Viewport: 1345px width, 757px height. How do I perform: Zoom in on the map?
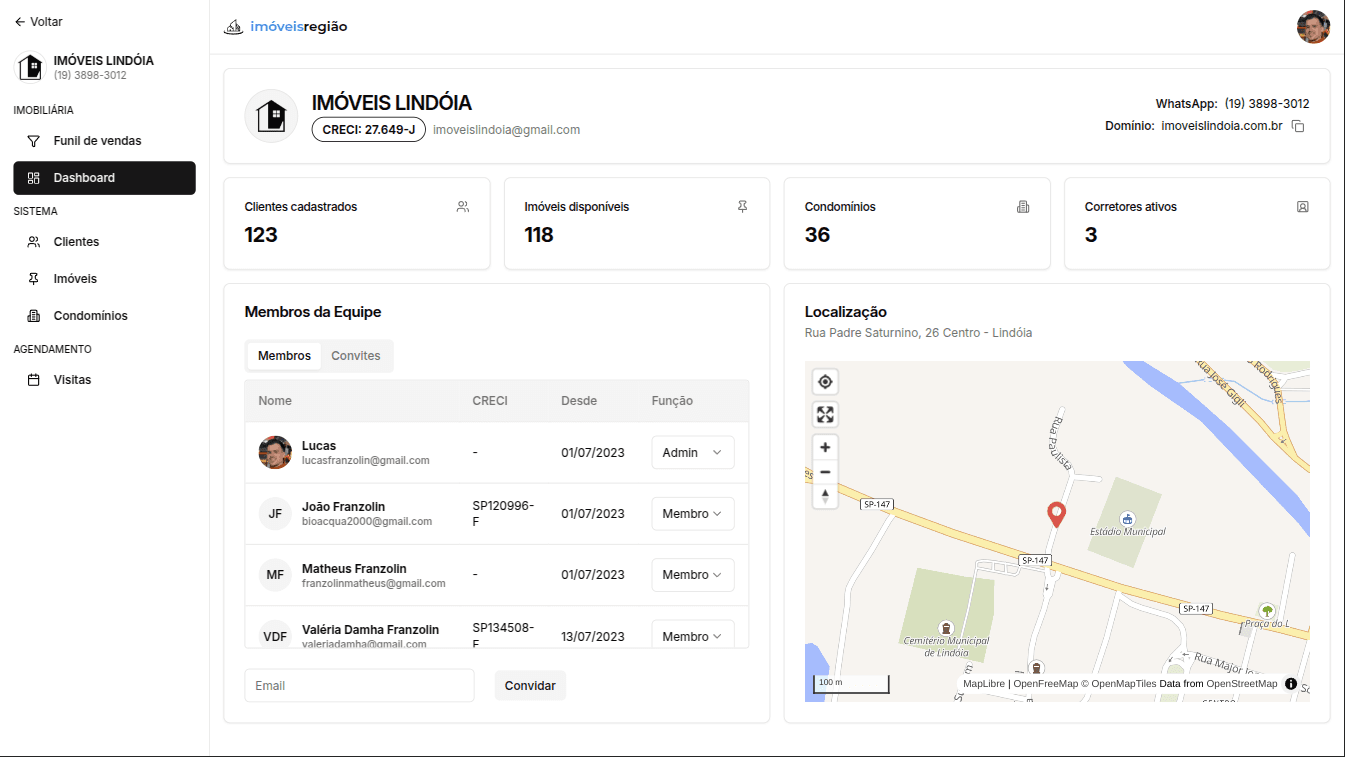coord(825,447)
